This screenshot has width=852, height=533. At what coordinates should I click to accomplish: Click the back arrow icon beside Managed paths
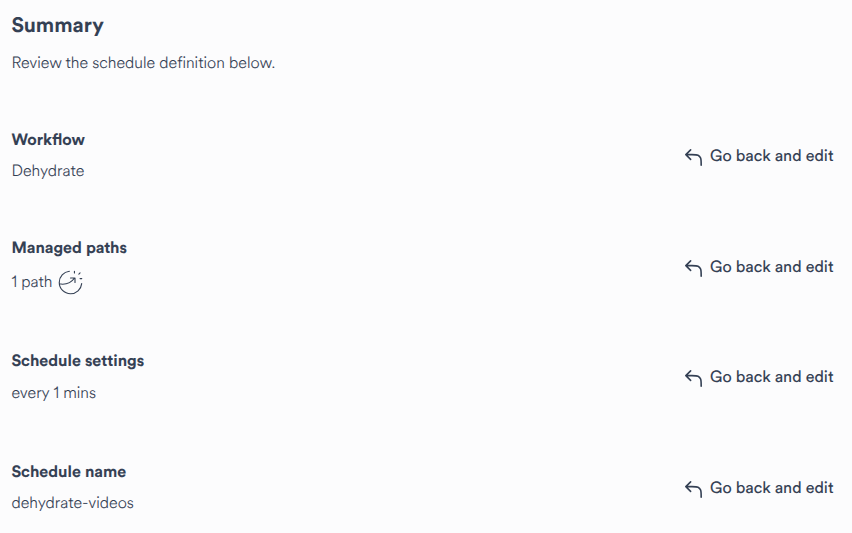(x=693, y=268)
